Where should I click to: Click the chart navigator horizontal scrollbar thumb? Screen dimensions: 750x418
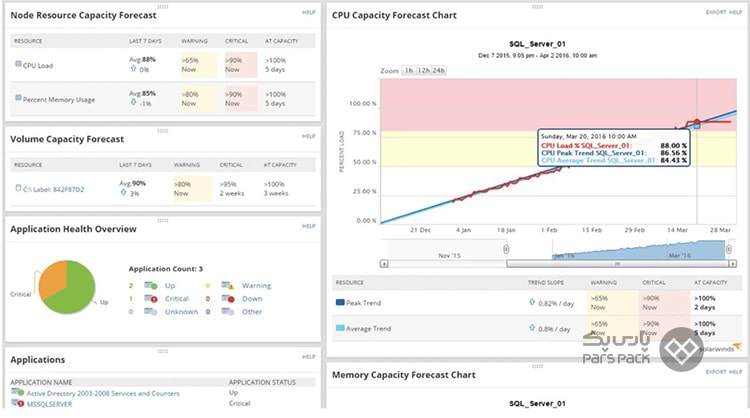618,264
